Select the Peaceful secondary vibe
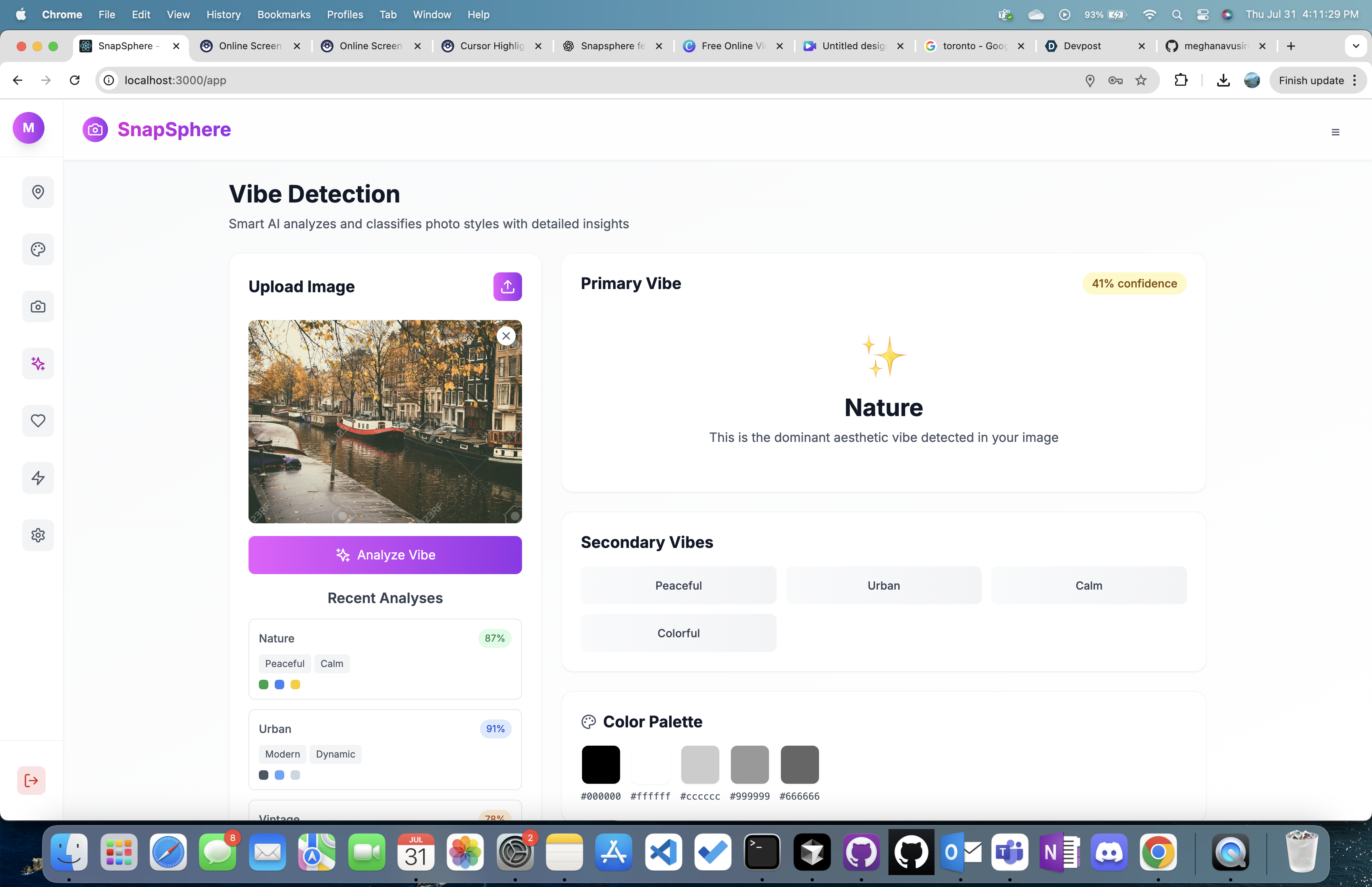The height and width of the screenshot is (887, 1372). point(678,585)
